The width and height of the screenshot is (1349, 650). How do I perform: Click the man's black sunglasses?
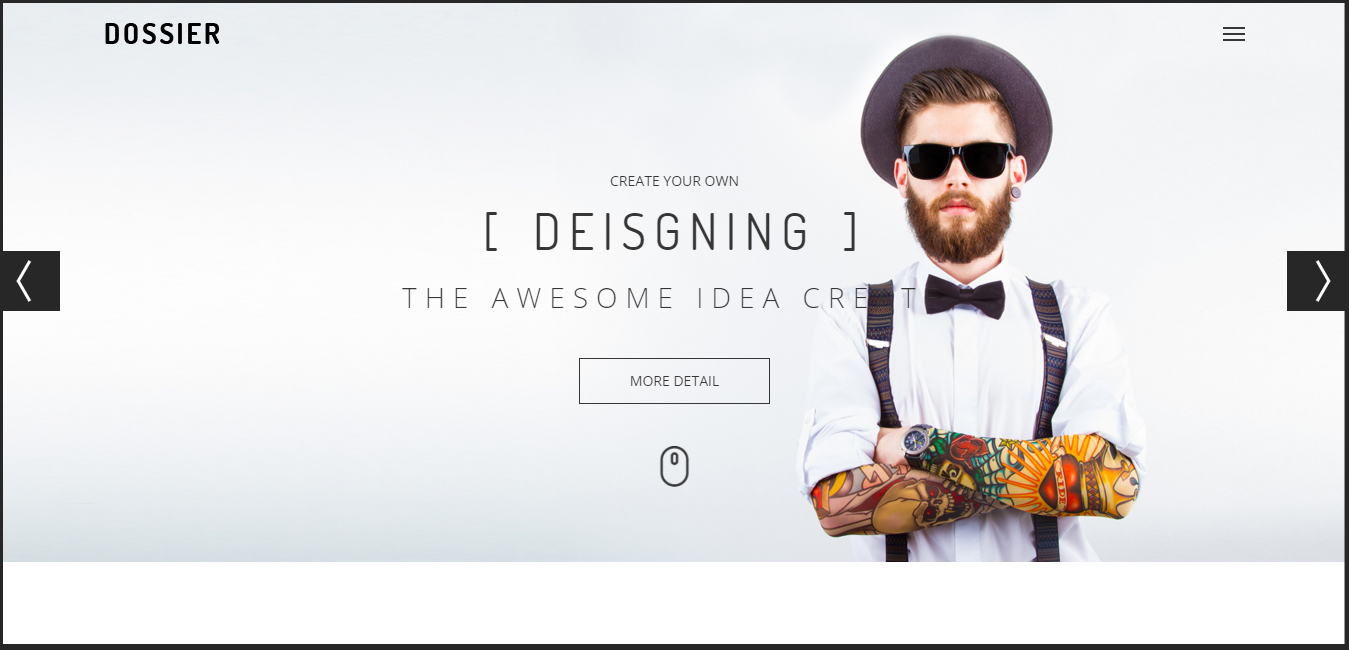pyautogui.click(x=958, y=160)
